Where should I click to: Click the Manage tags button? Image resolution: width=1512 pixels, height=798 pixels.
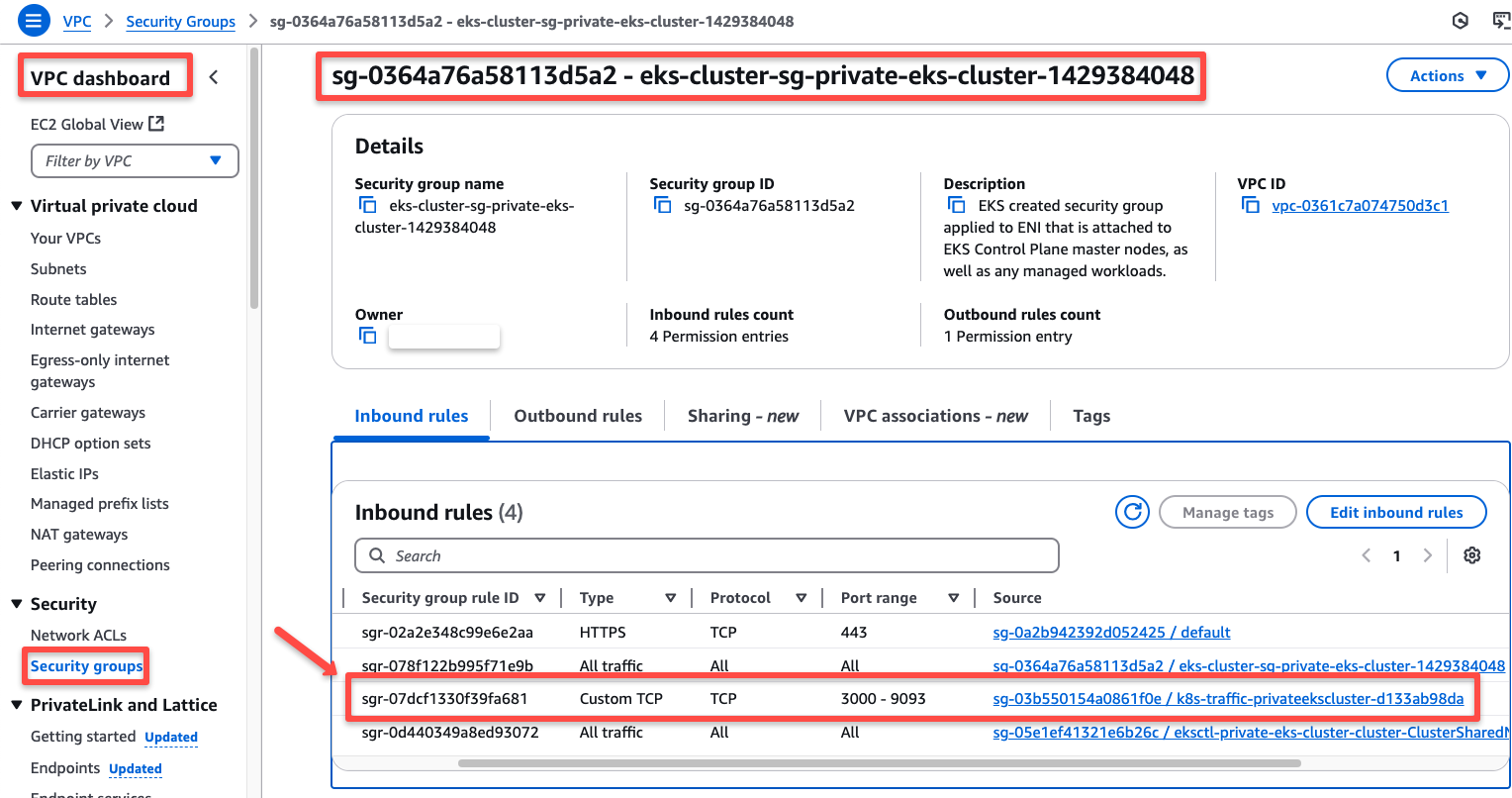pyautogui.click(x=1228, y=512)
